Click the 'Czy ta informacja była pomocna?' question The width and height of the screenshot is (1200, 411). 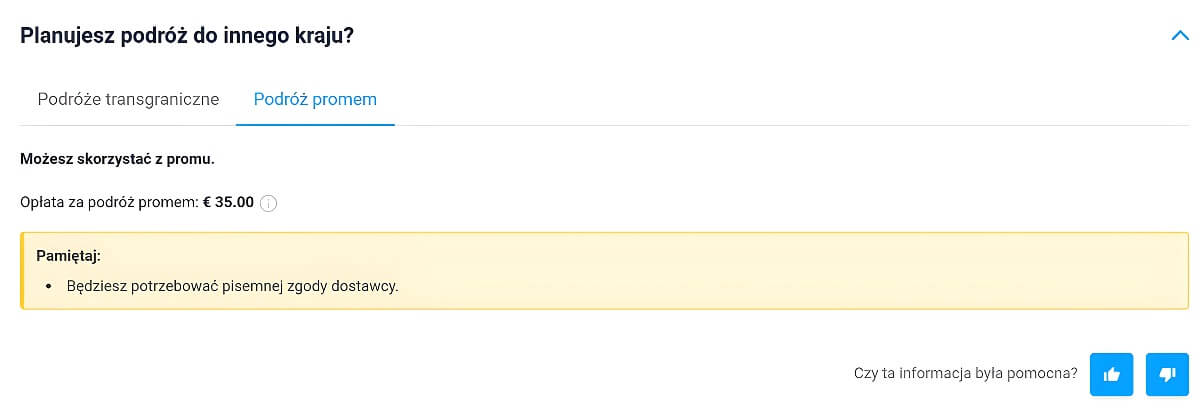965,374
